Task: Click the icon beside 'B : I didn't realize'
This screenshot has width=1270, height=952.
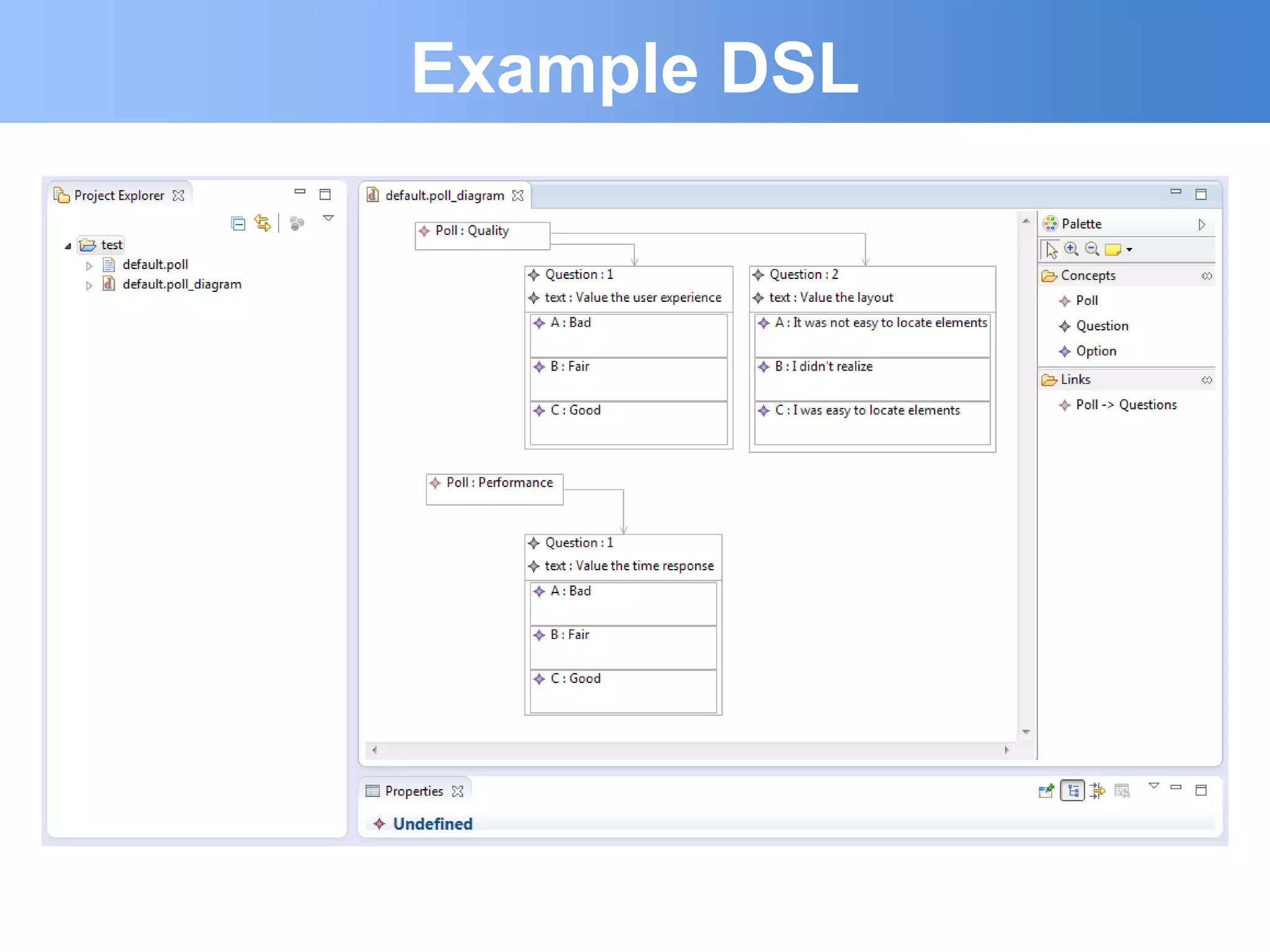Action: pyautogui.click(x=764, y=367)
